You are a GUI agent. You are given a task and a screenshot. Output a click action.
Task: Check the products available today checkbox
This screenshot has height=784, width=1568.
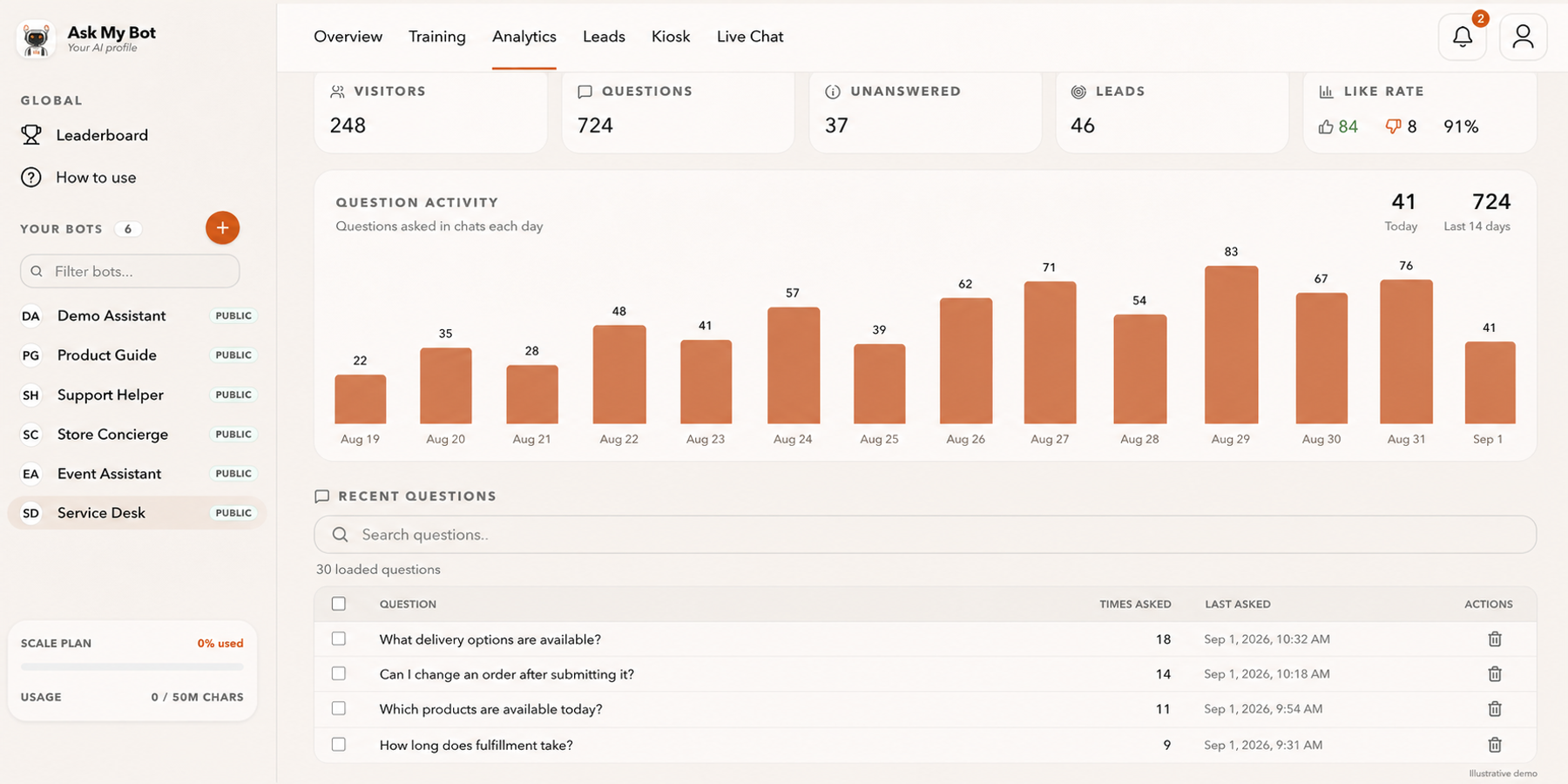[339, 708]
